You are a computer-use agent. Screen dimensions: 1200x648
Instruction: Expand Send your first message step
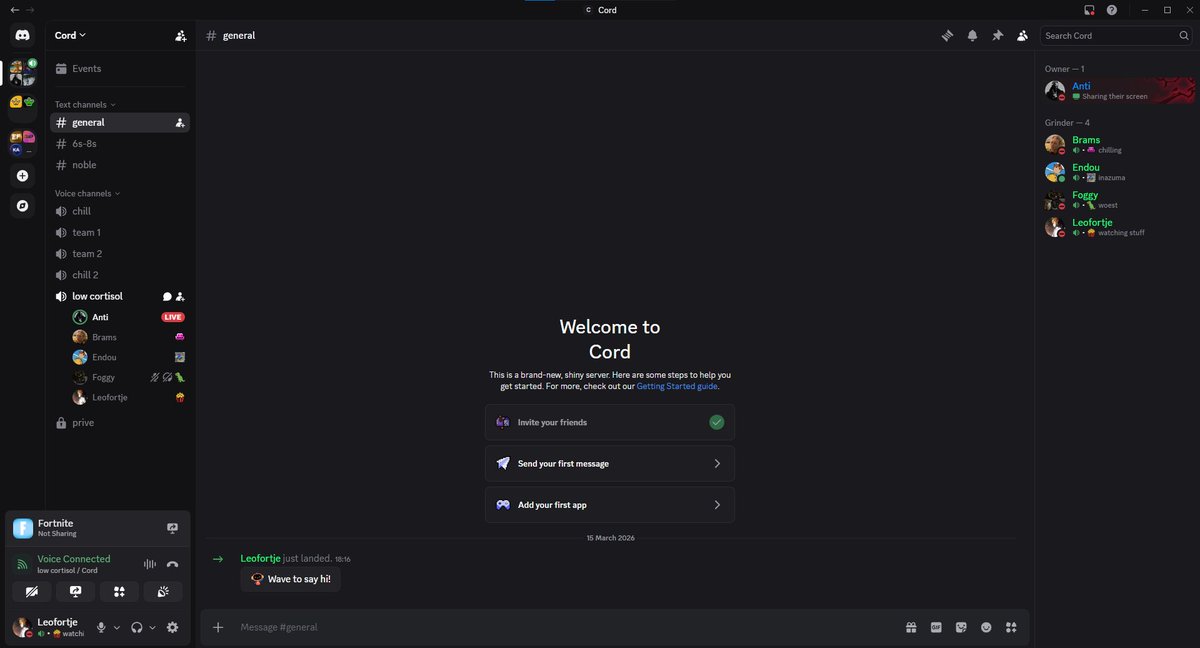click(610, 464)
